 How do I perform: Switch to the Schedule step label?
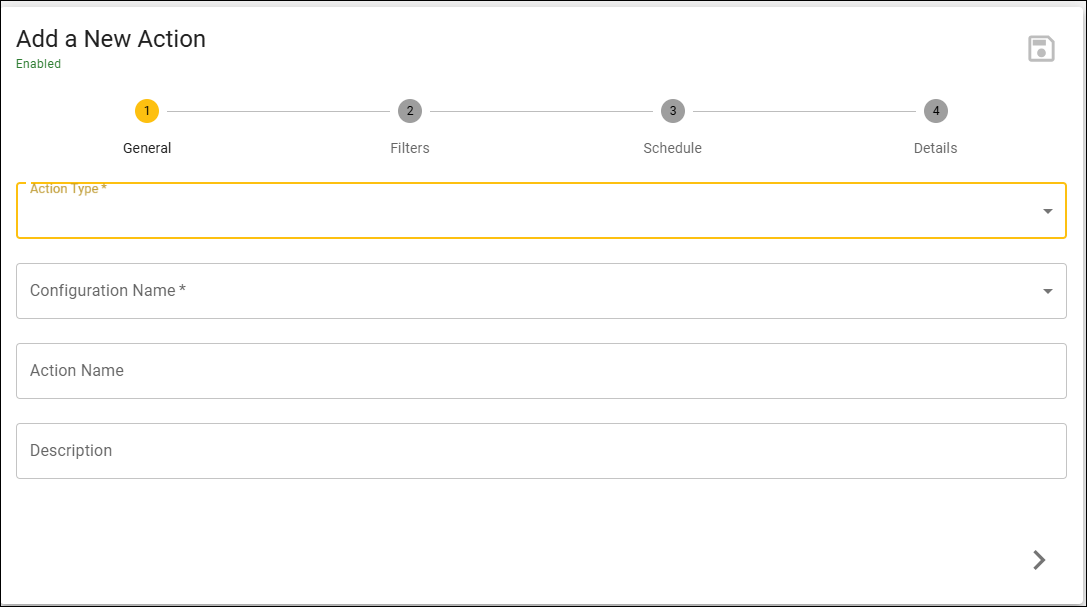pos(672,148)
